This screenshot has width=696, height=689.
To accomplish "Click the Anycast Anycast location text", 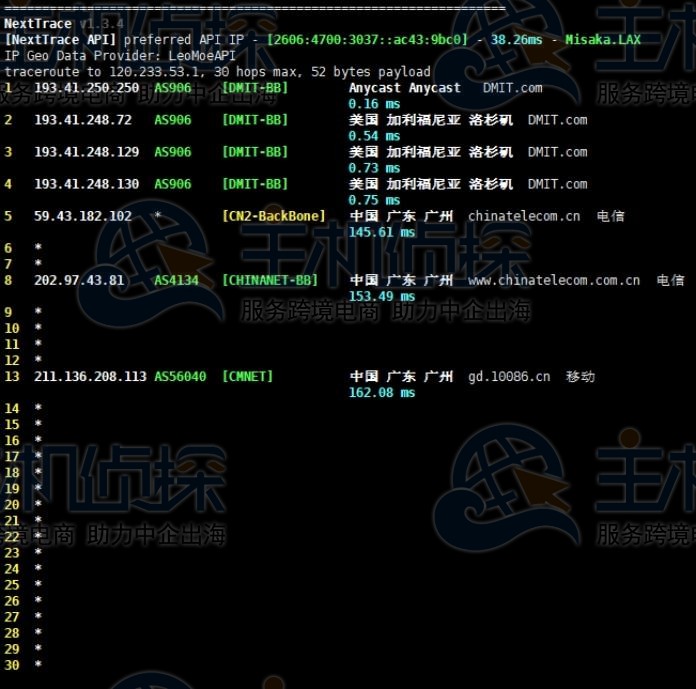I will [x=404, y=88].
